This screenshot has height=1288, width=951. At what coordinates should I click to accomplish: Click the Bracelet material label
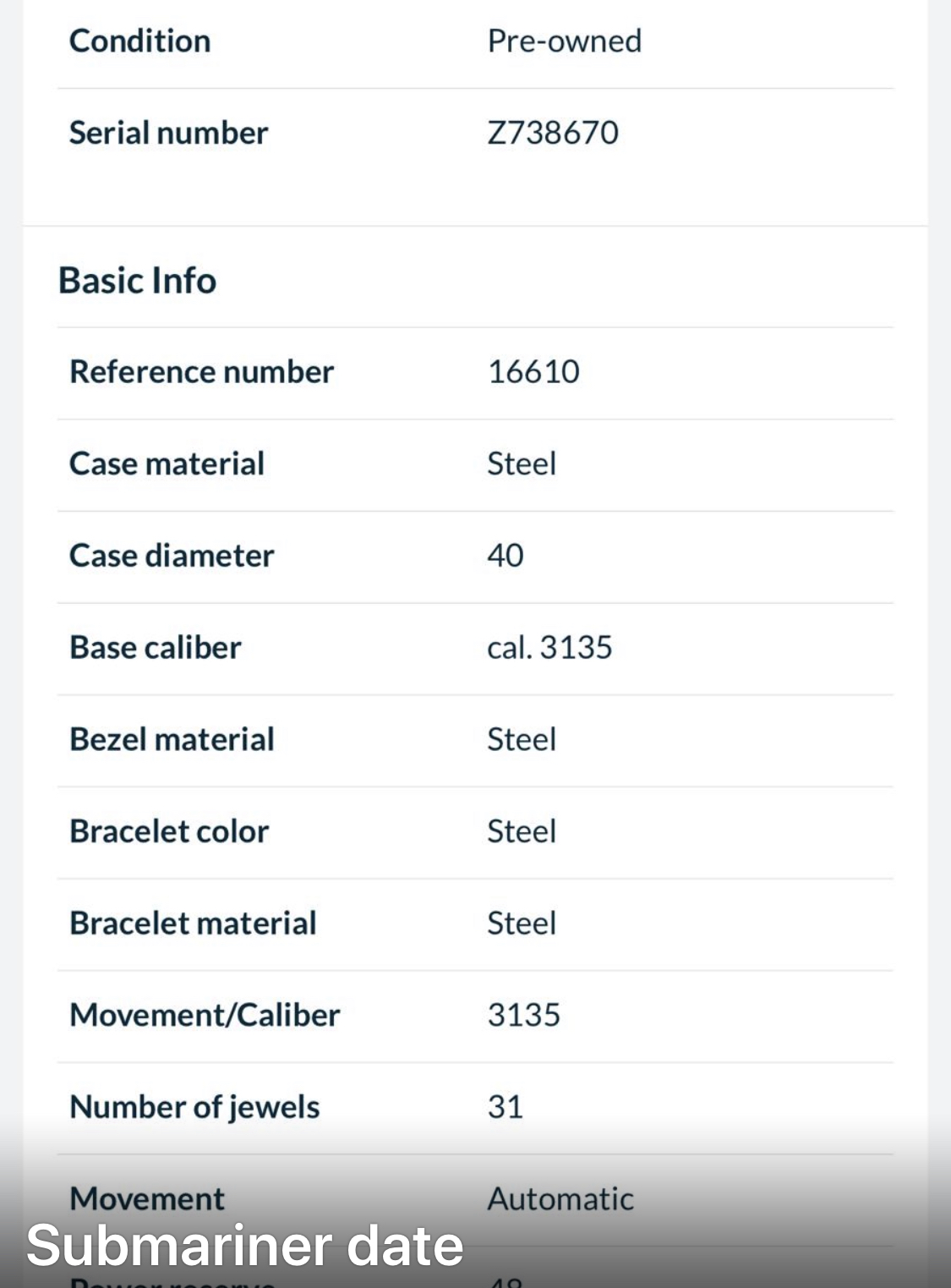193,924
